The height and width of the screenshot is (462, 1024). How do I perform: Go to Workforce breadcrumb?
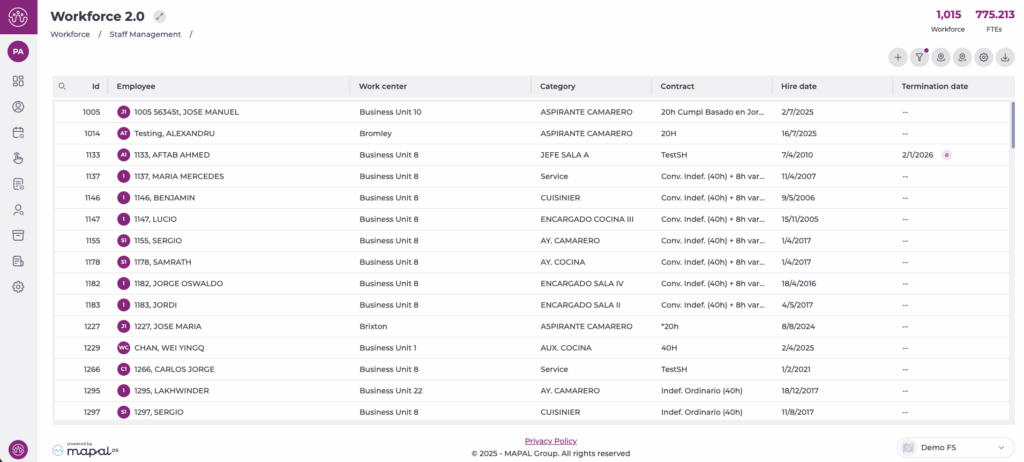70,34
